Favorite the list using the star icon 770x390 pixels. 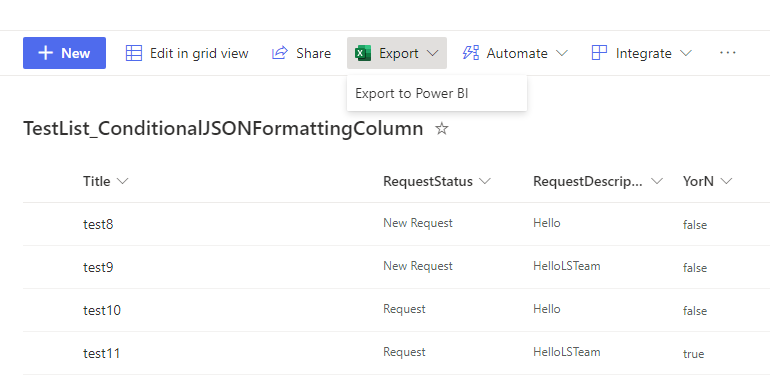[441, 129]
